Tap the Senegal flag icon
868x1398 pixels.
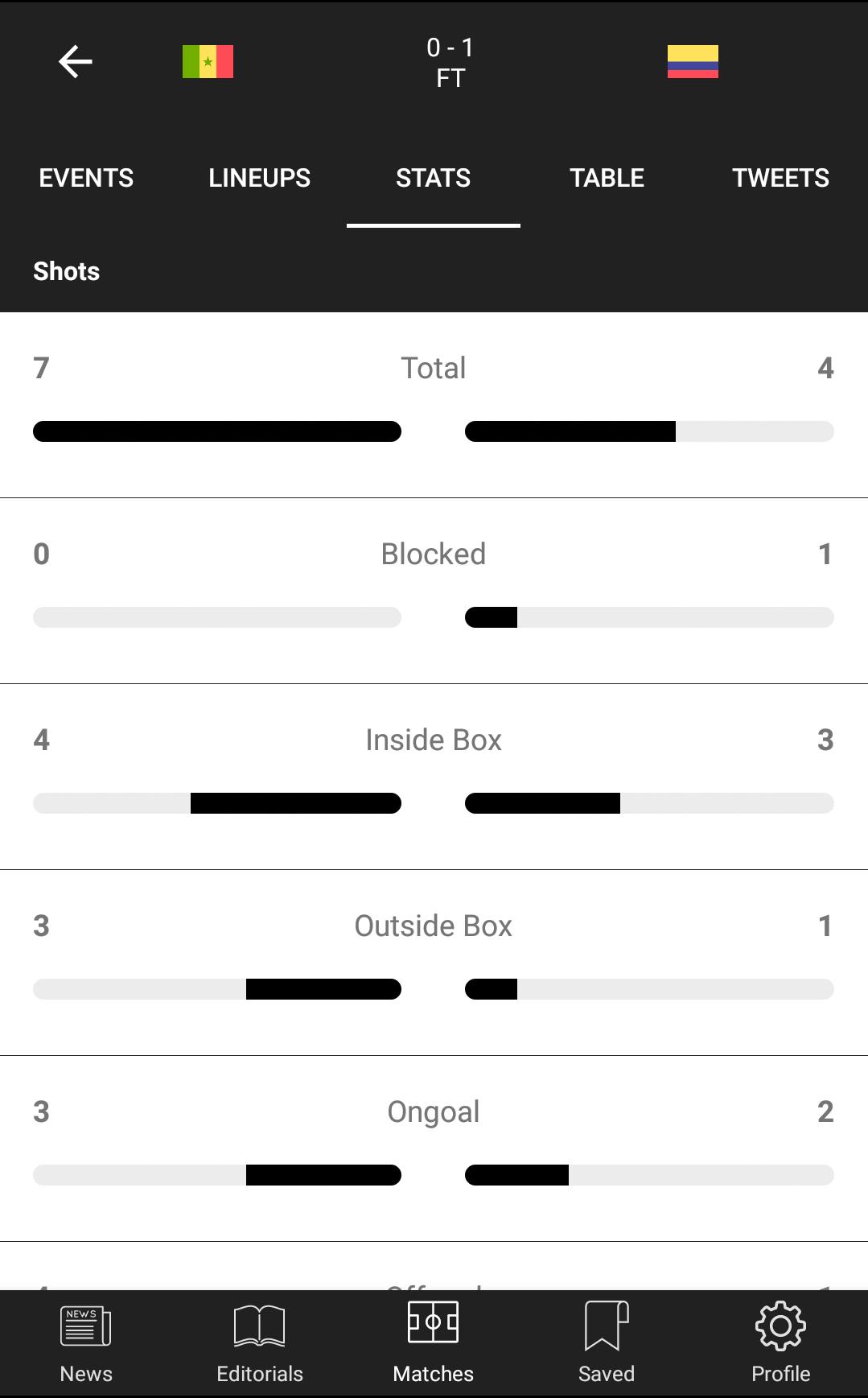click(x=208, y=62)
